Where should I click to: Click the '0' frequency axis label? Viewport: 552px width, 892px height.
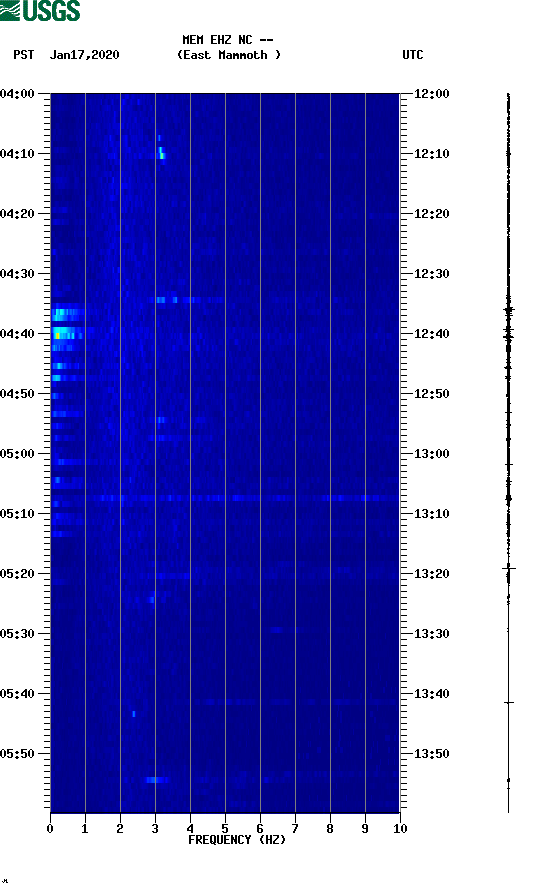click(50, 829)
